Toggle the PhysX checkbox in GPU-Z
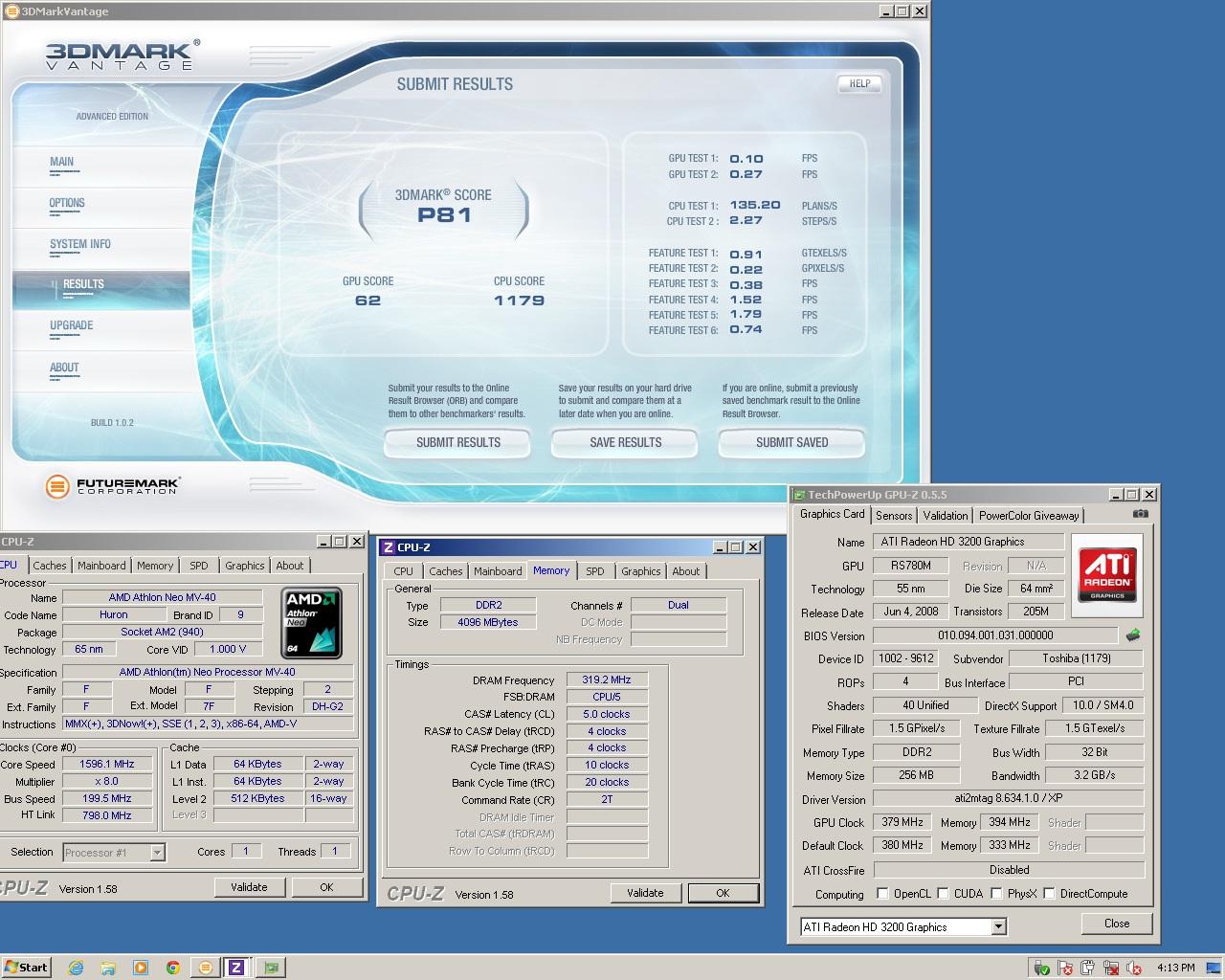 coord(996,894)
